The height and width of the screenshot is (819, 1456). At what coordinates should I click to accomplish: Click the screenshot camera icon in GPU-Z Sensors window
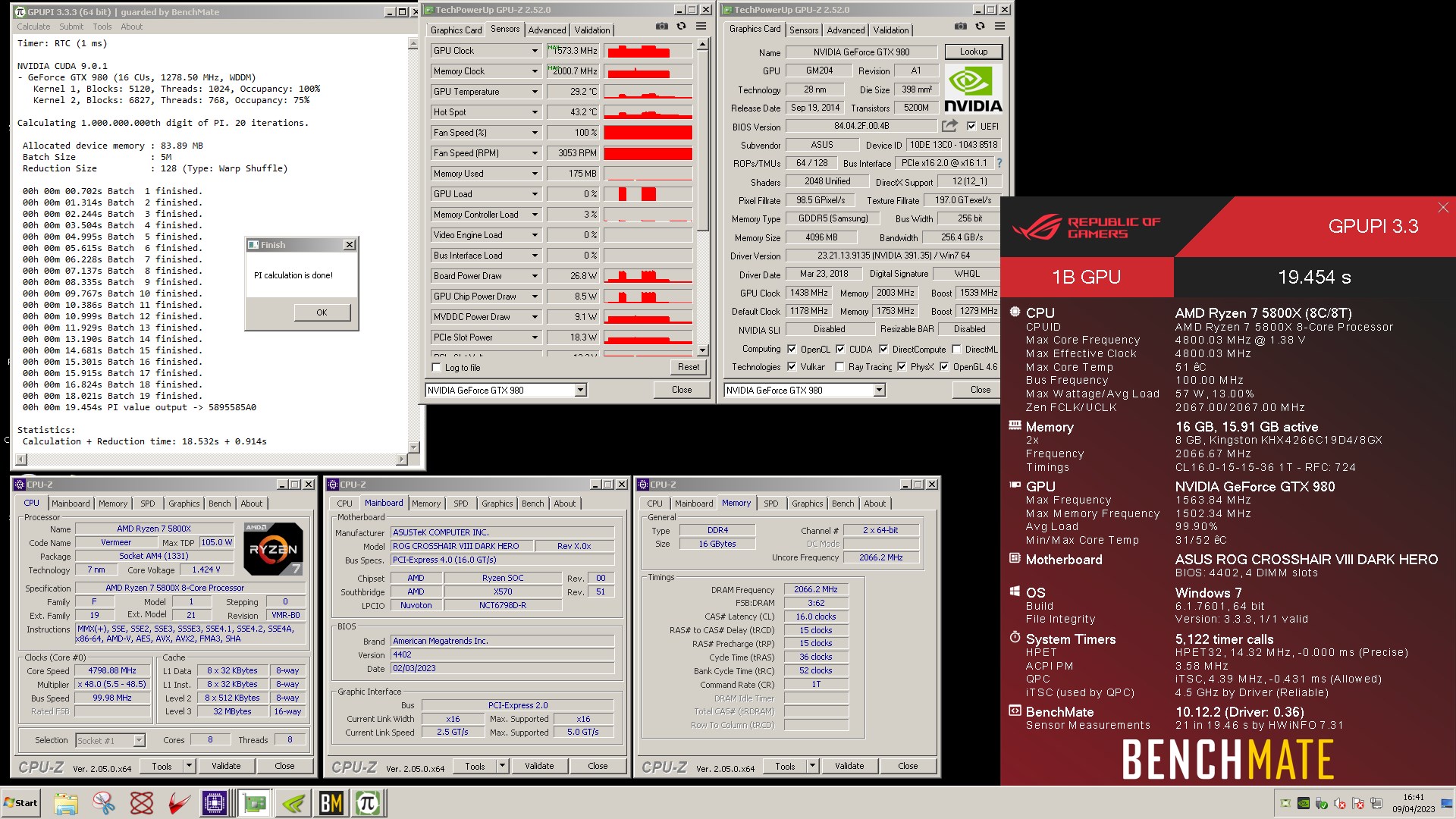662,27
